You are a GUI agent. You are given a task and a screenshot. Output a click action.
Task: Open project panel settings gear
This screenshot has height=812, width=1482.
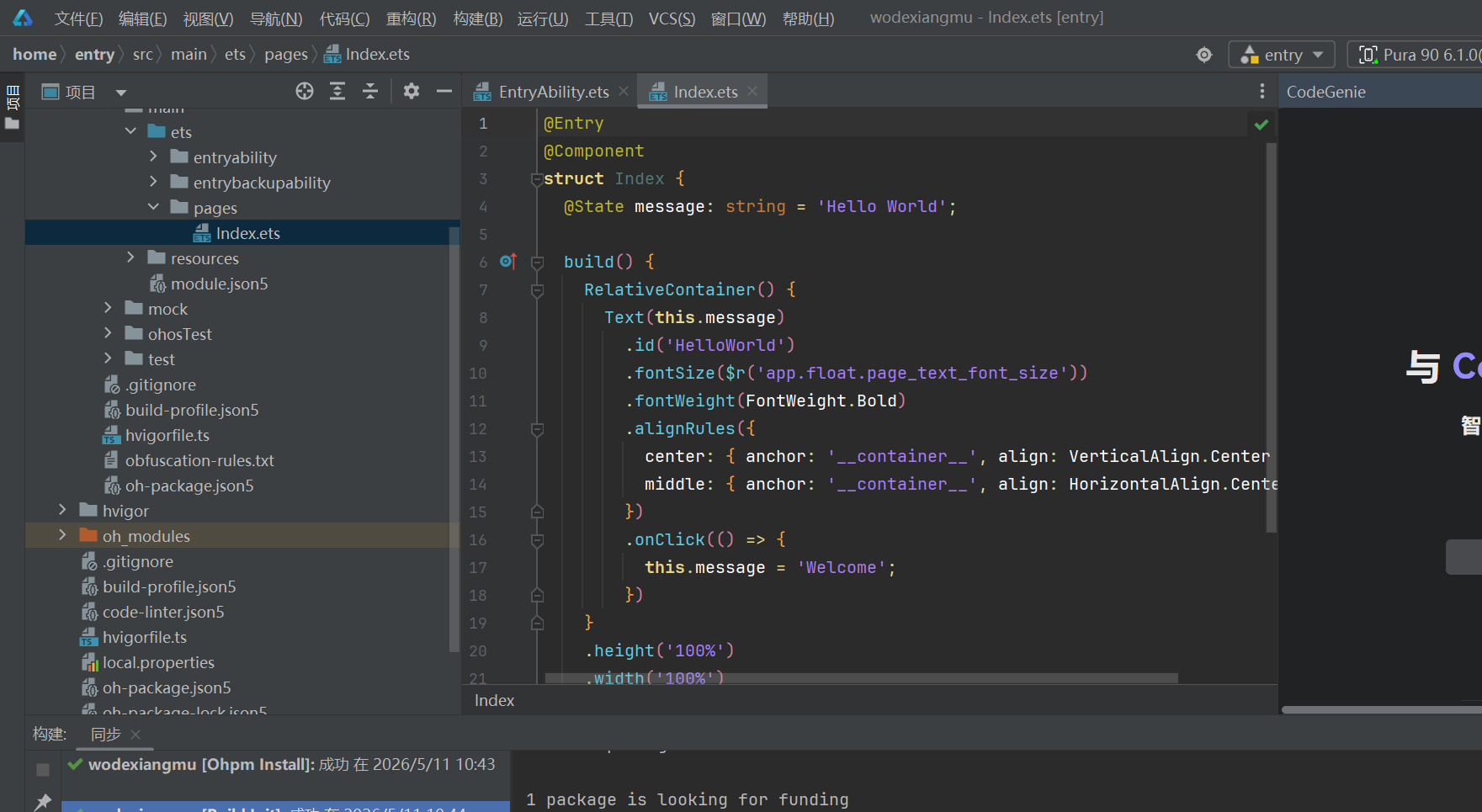(x=412, y=91)
